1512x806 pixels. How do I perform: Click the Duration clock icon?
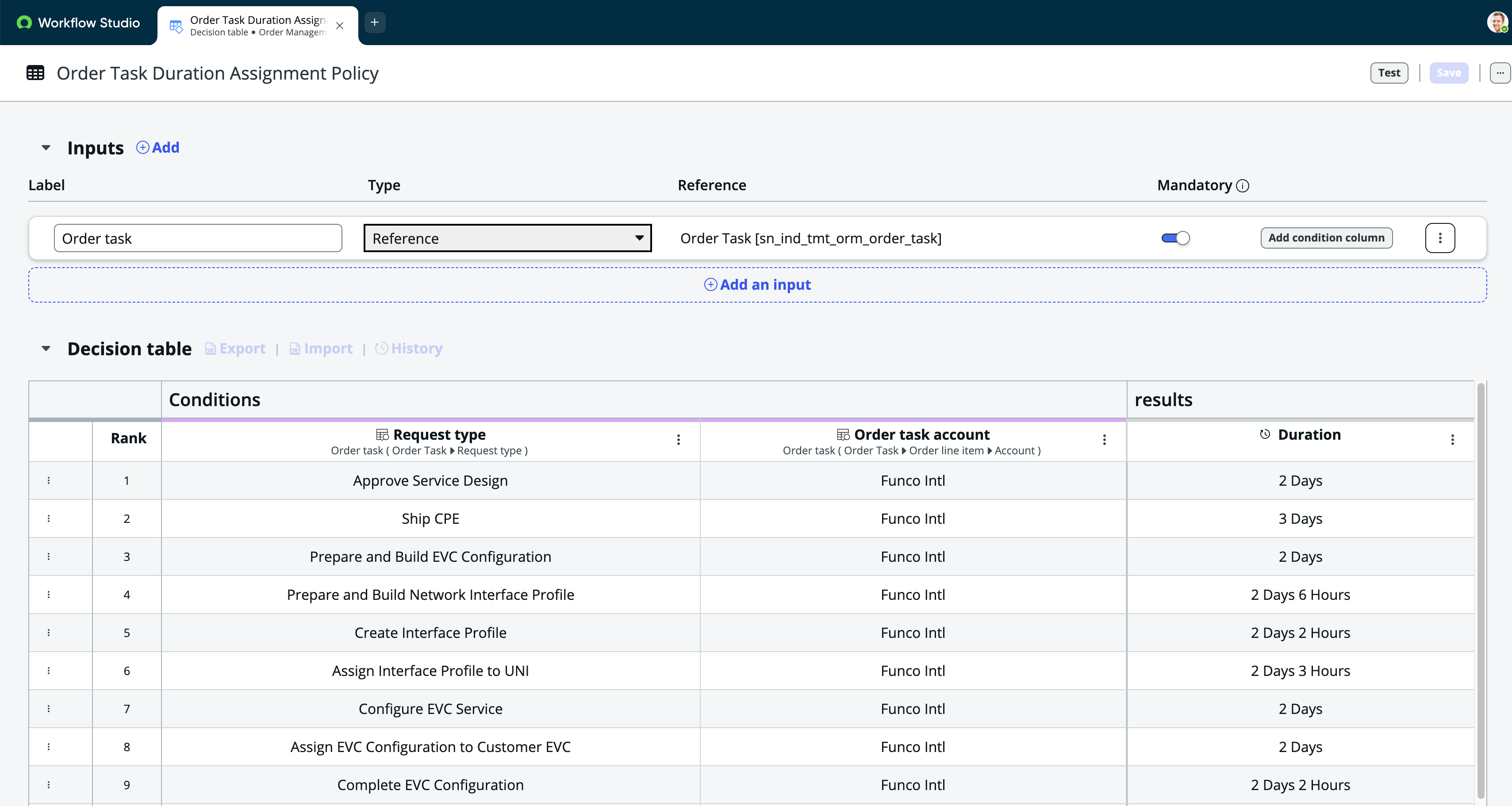(x=1265, y=434)
